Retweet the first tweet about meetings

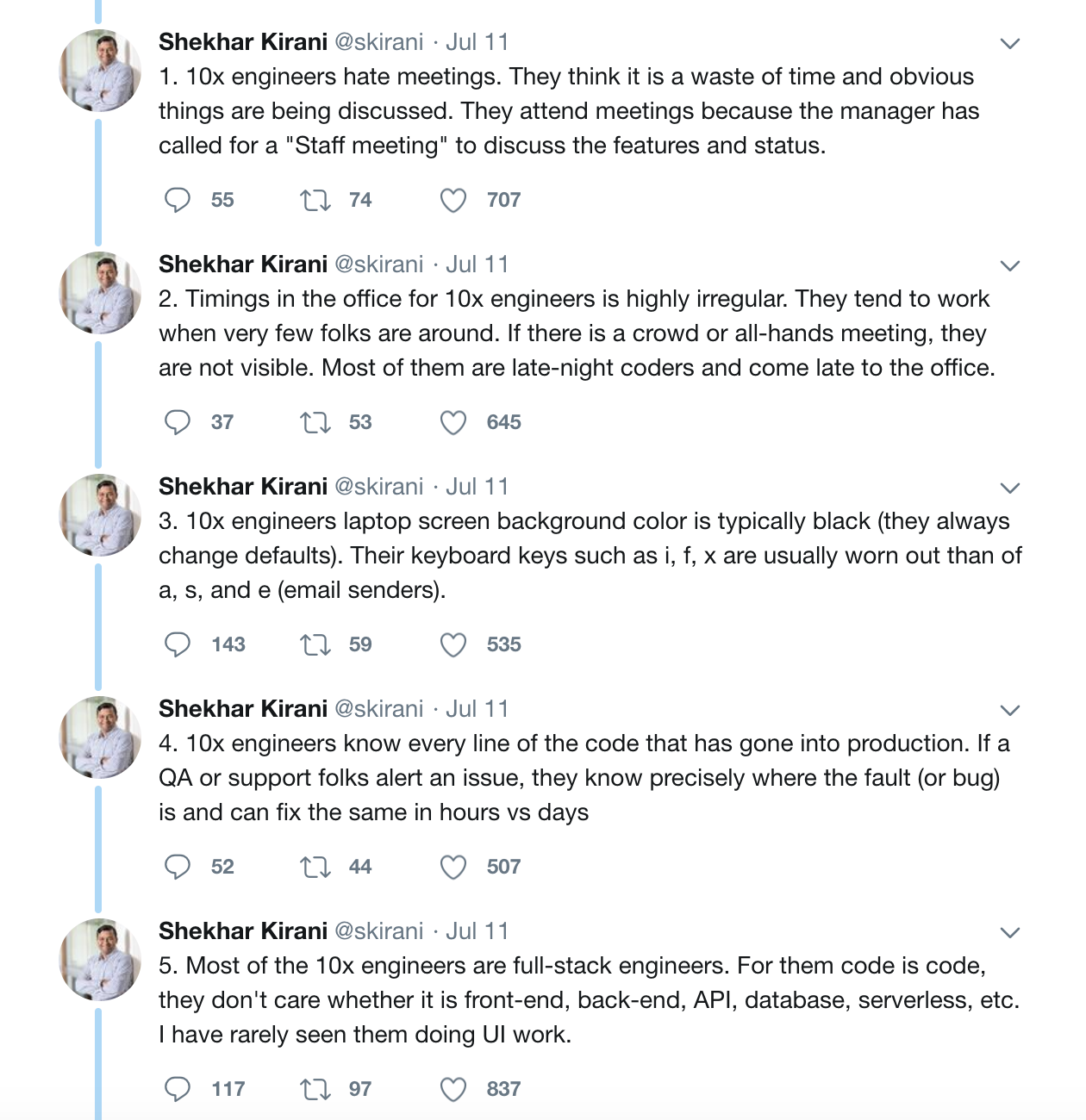coord(315,201)
